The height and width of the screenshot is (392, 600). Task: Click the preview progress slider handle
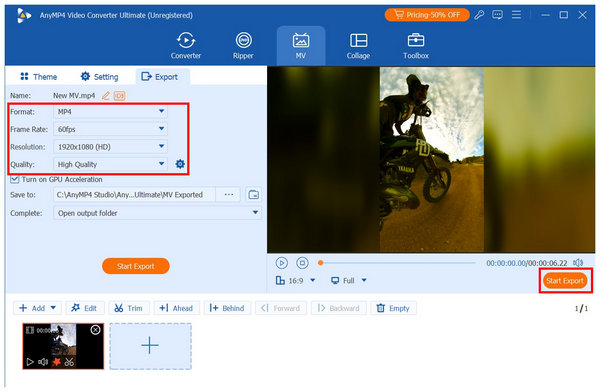tap(321, 263)
